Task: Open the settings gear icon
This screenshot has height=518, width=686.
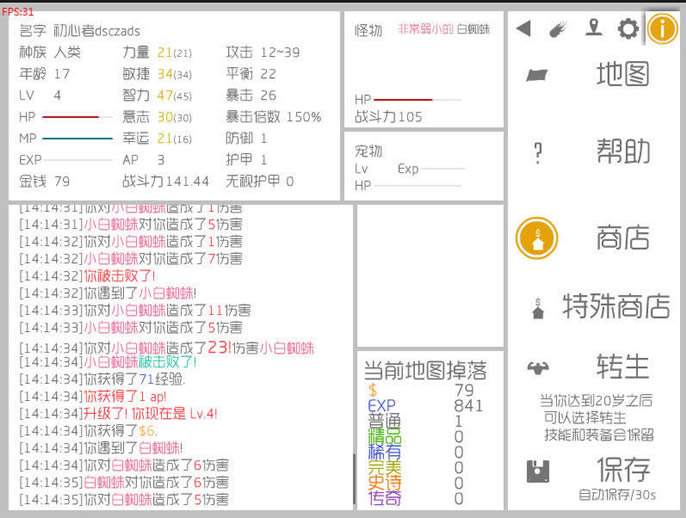Action: tap(628, 29)
